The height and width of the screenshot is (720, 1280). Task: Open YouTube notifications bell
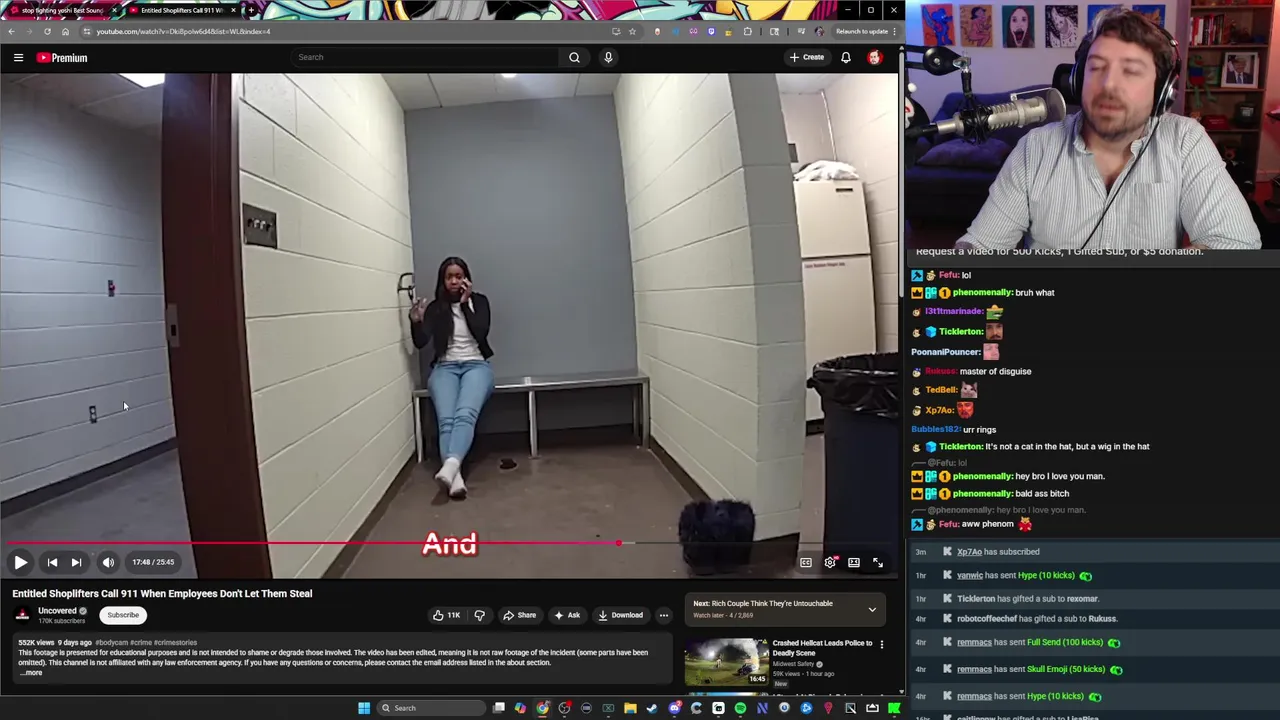click(x=846, y=57)
